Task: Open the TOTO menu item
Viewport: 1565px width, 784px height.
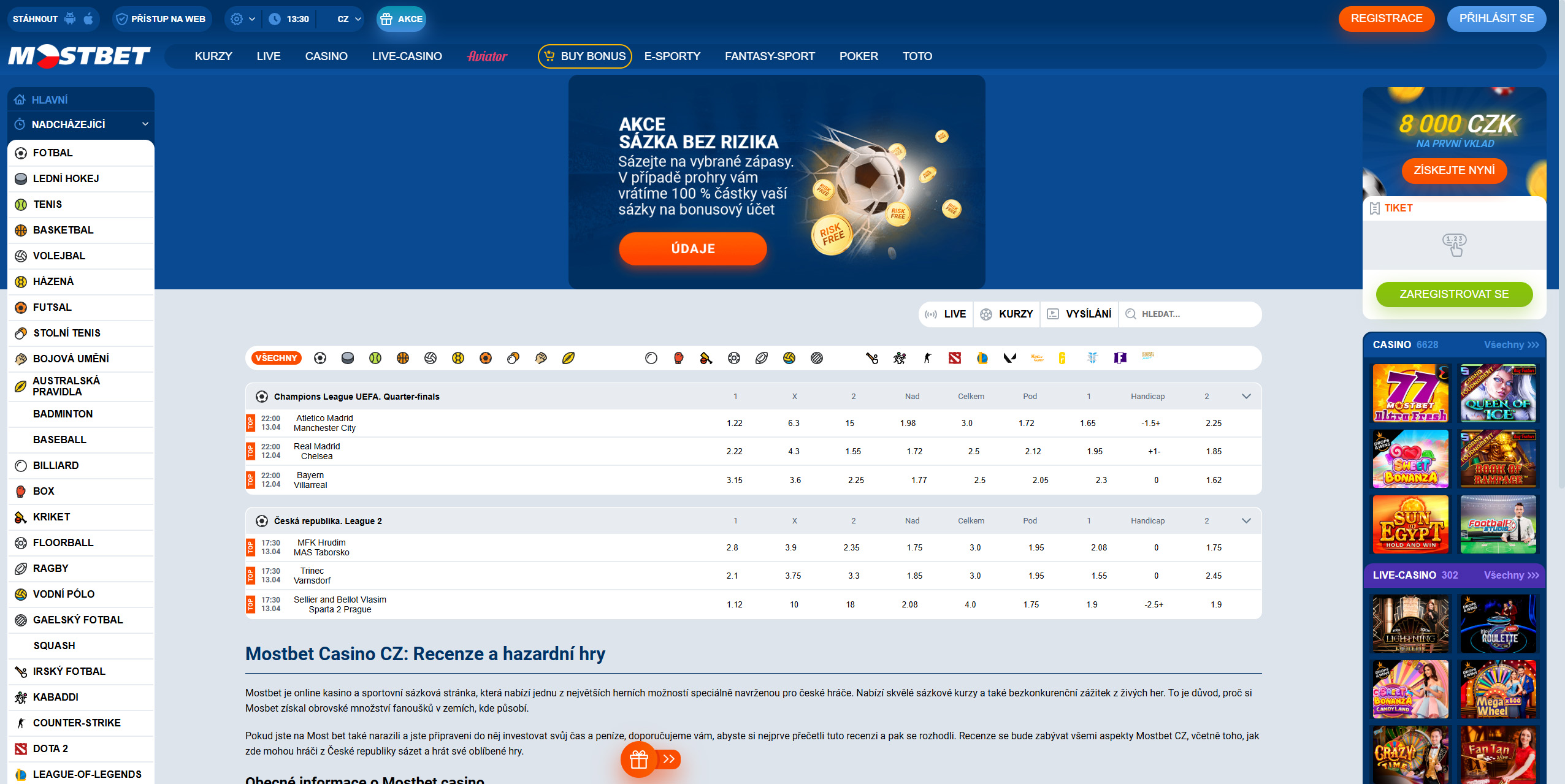Action: 917,56
